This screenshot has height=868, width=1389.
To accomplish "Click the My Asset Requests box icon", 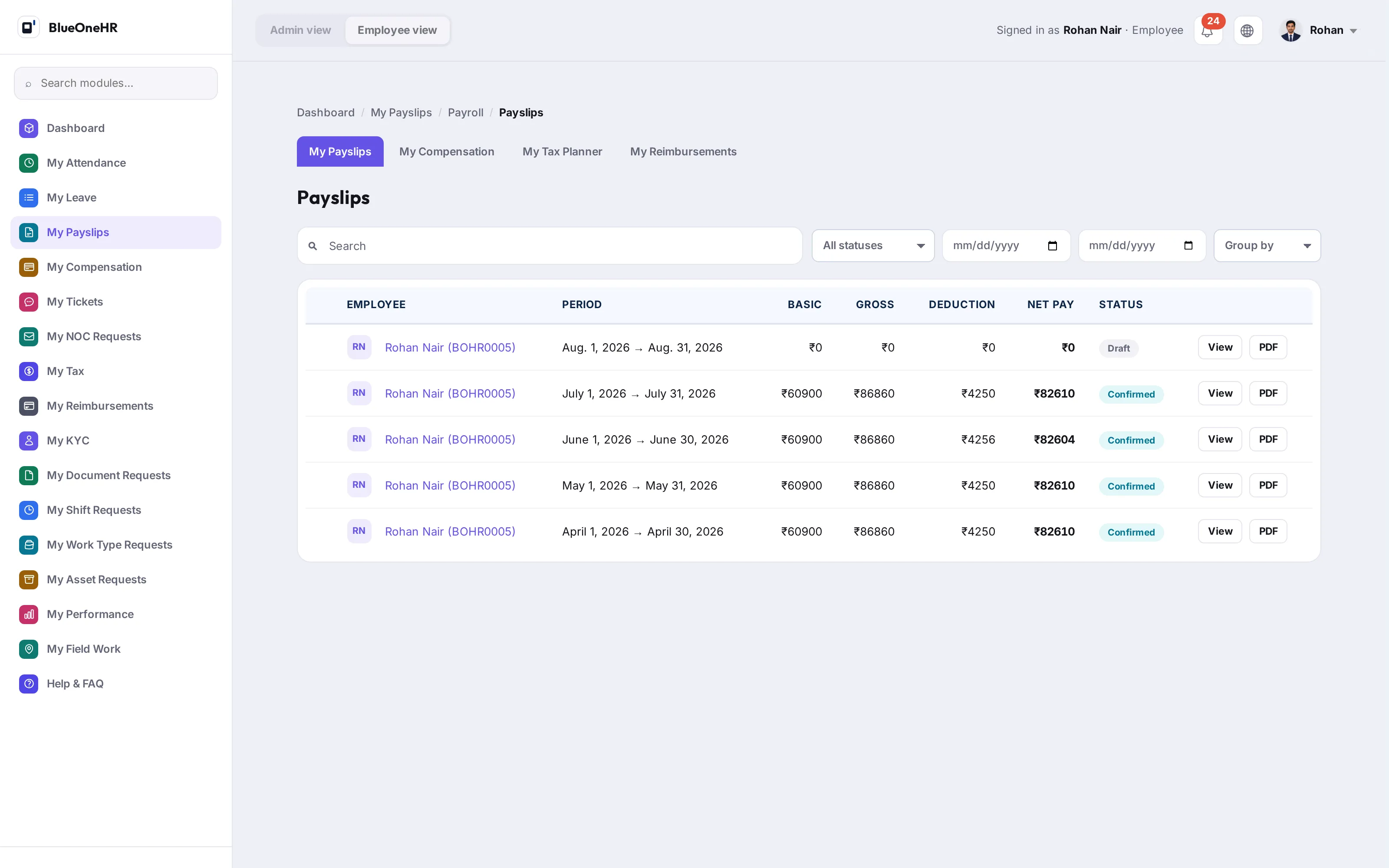I will coord(29,580).
